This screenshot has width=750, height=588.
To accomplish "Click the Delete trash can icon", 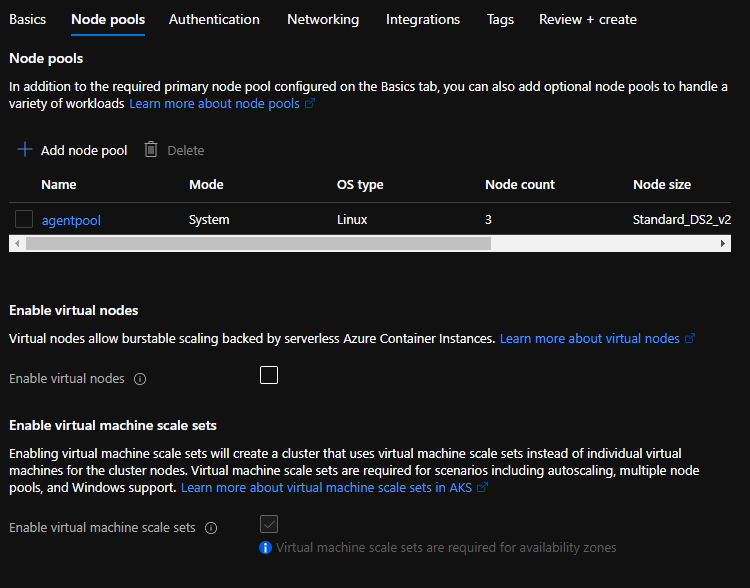I will [151, 149].
